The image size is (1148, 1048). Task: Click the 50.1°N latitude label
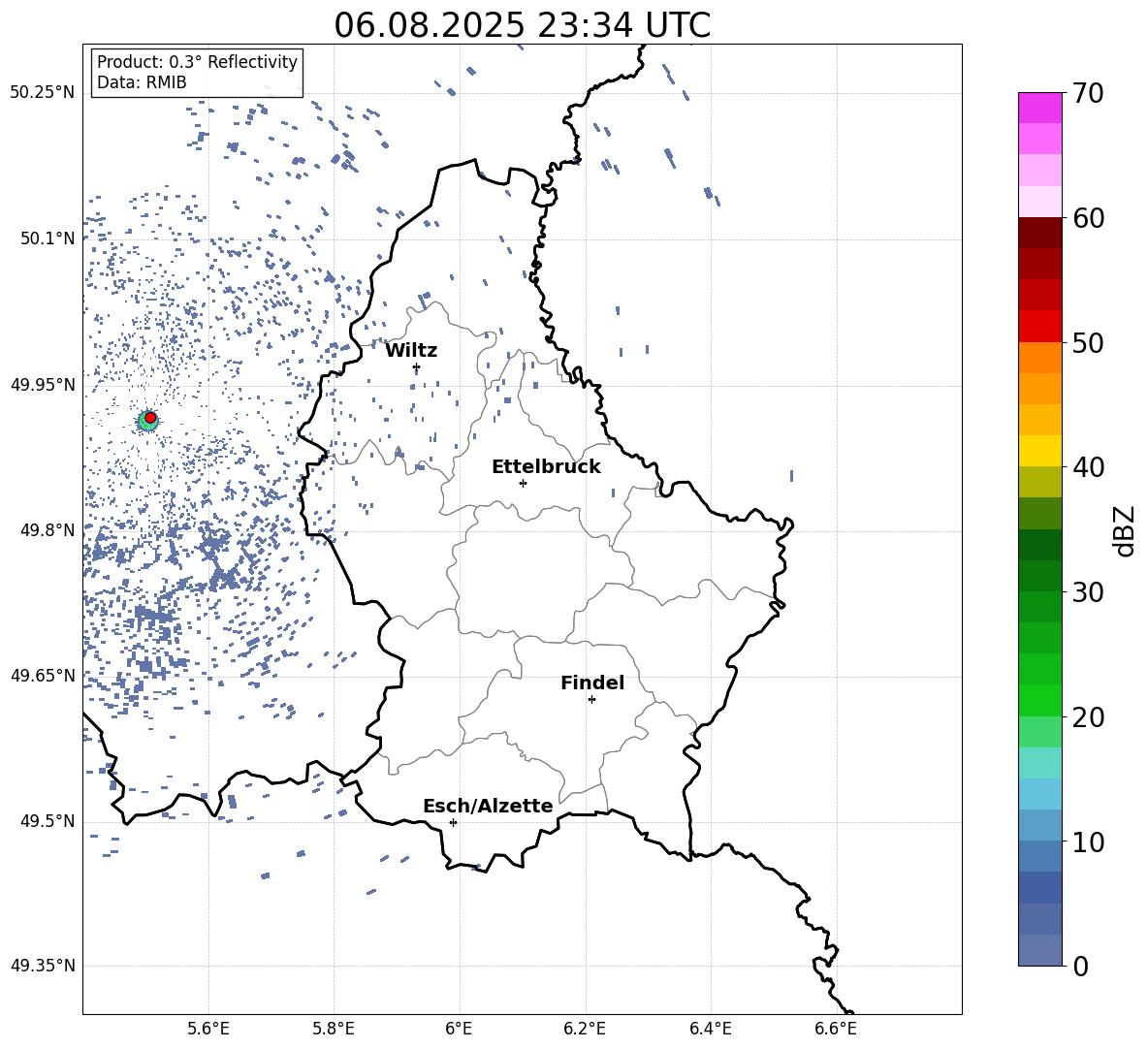tap(48, 238)
